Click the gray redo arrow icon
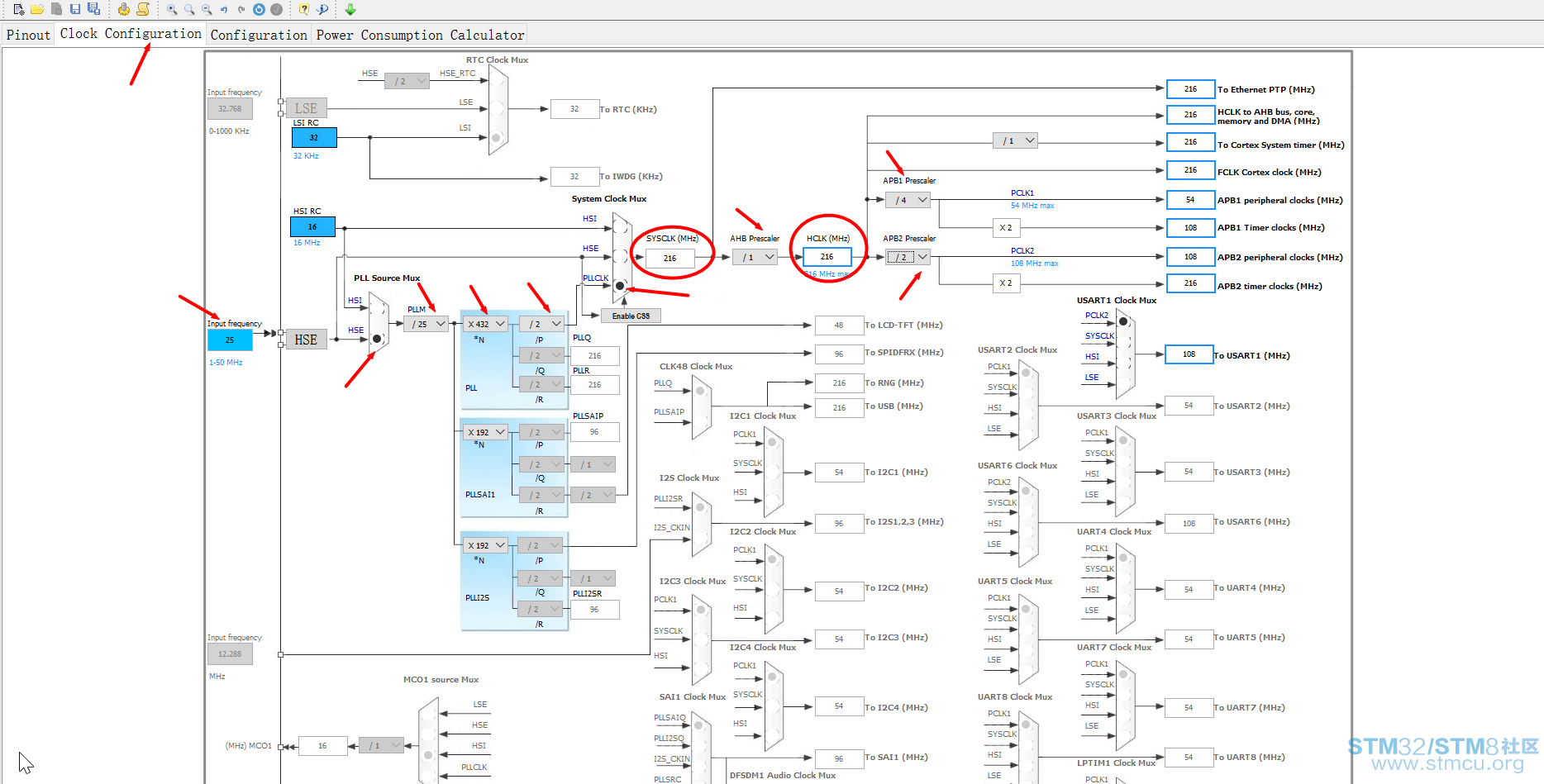This screenshot has width=1544, height=784. coord(241,9)
